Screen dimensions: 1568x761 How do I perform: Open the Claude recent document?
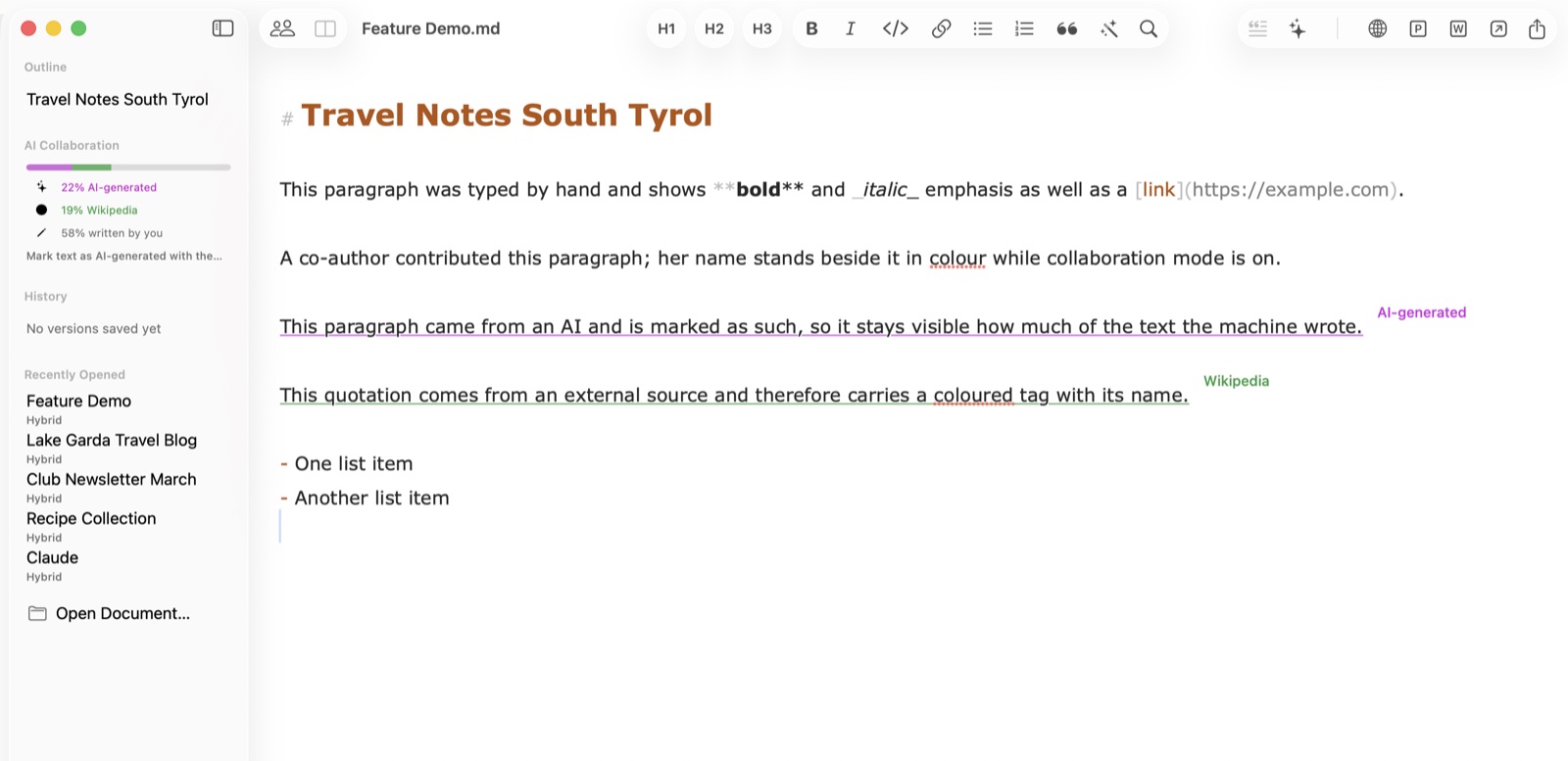point(52,557)
